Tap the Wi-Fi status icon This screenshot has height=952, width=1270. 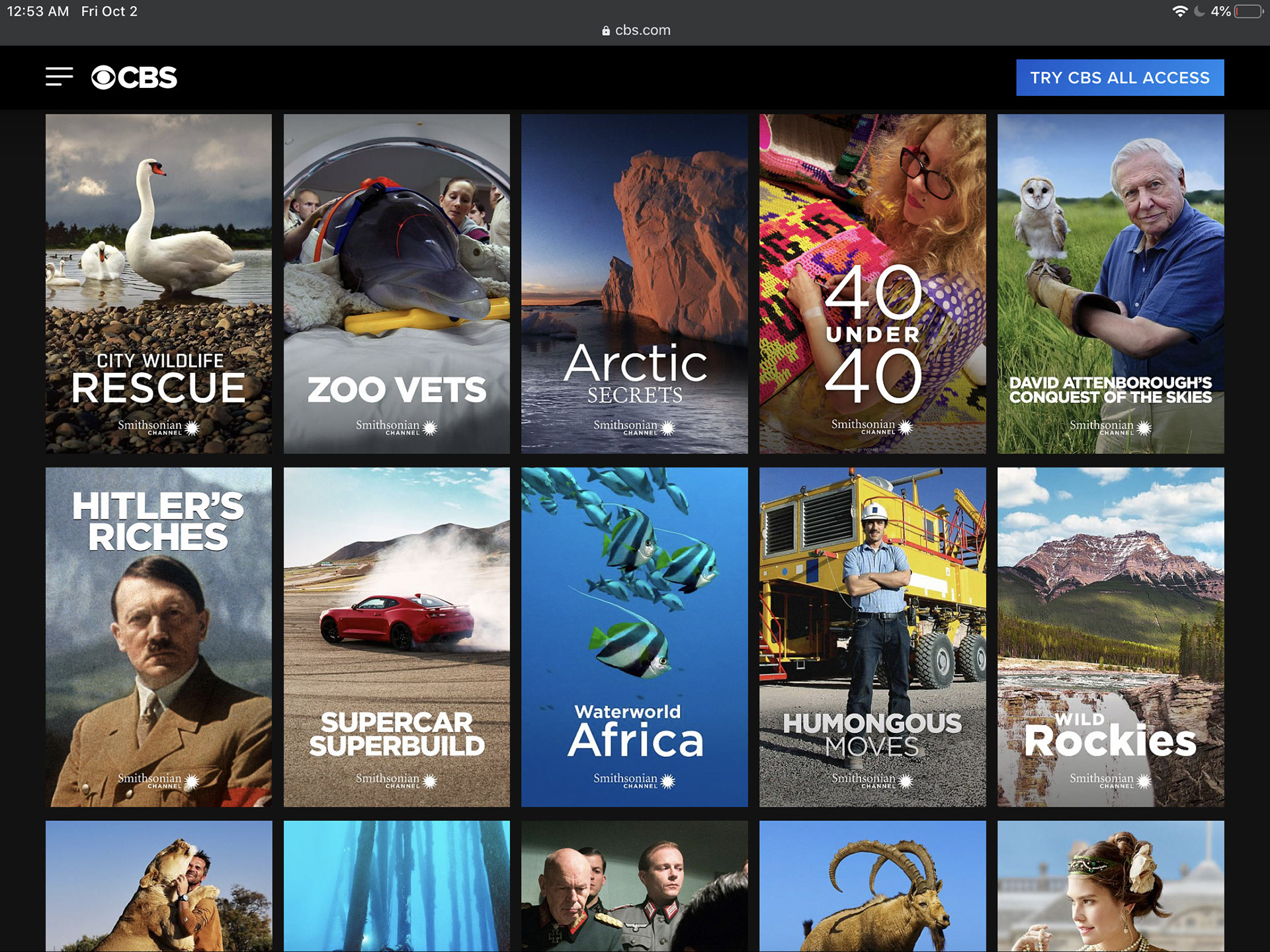1179,11
